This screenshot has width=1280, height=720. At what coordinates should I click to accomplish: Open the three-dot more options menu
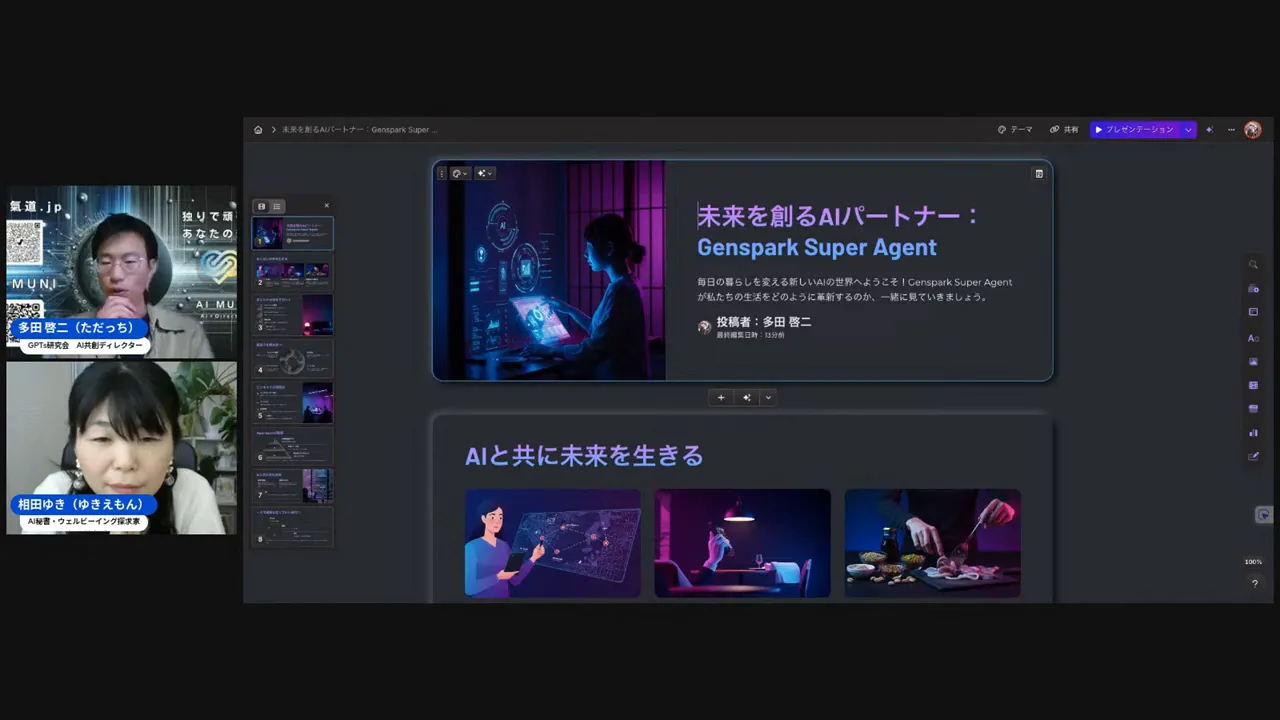click(x=1231, y=130)
